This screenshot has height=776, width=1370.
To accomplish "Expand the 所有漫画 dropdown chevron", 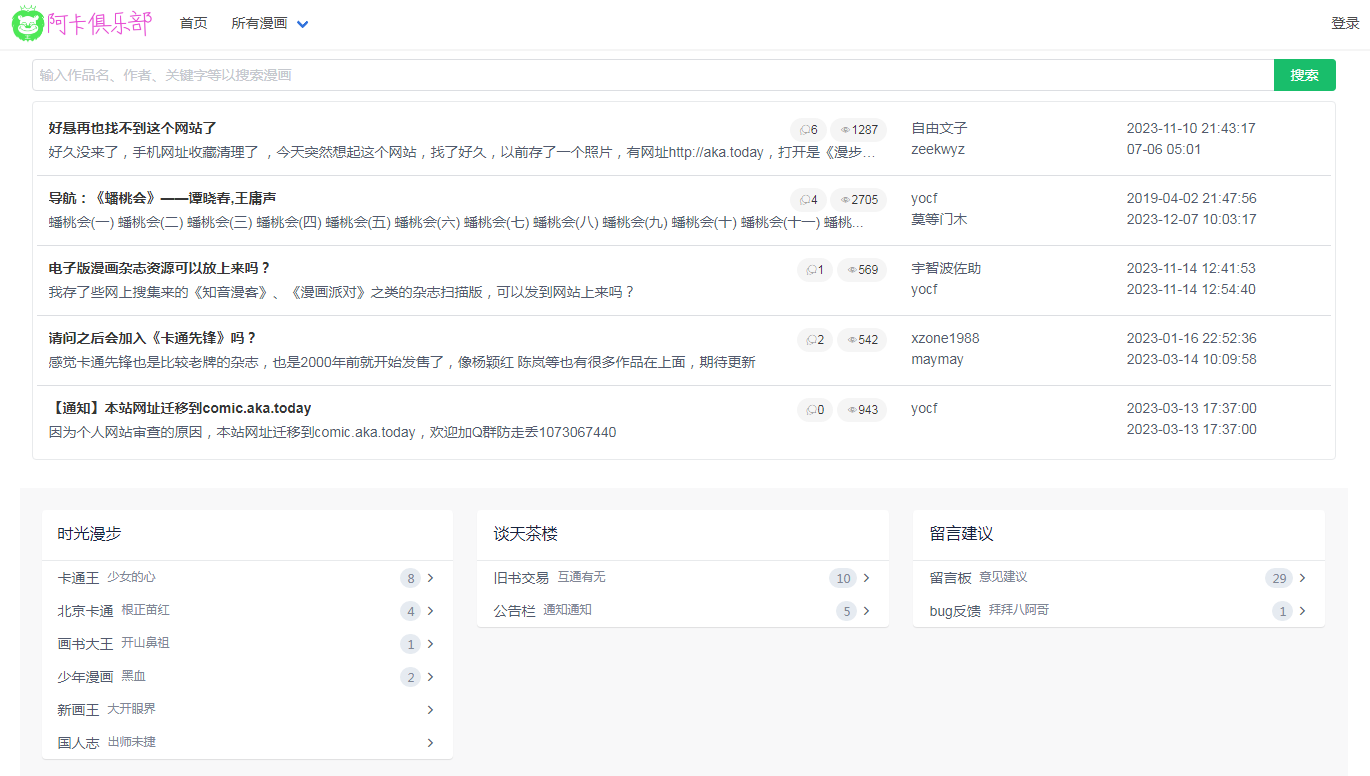I will [x=303, y=22].
